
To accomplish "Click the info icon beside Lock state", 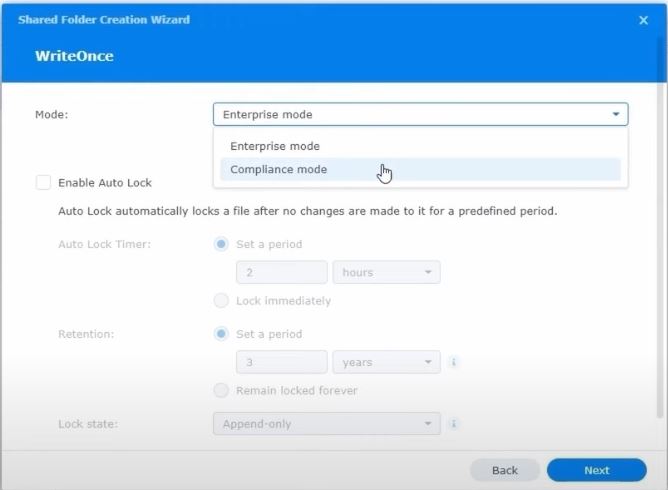I will [x=454, y=424].
